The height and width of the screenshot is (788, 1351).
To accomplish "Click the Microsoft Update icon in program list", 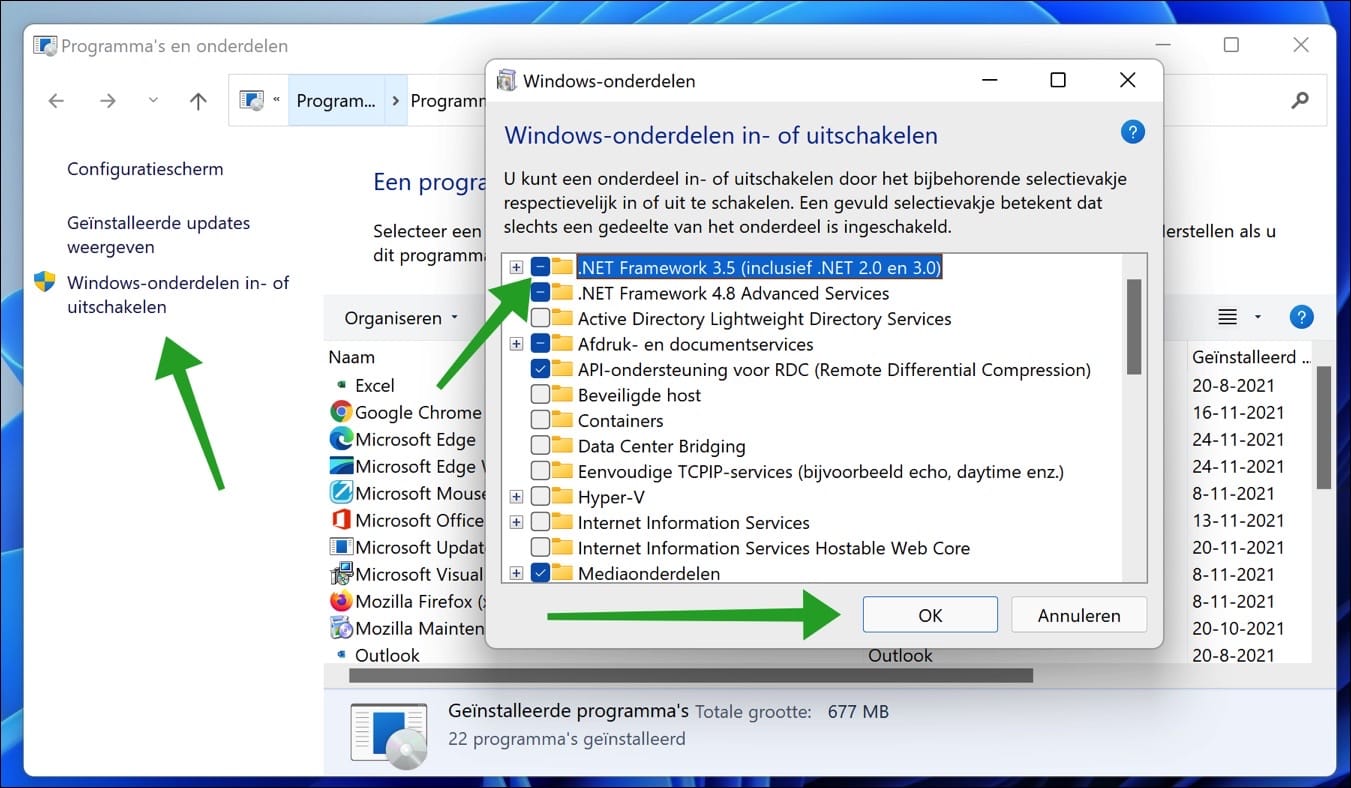I will pos(341,547).
